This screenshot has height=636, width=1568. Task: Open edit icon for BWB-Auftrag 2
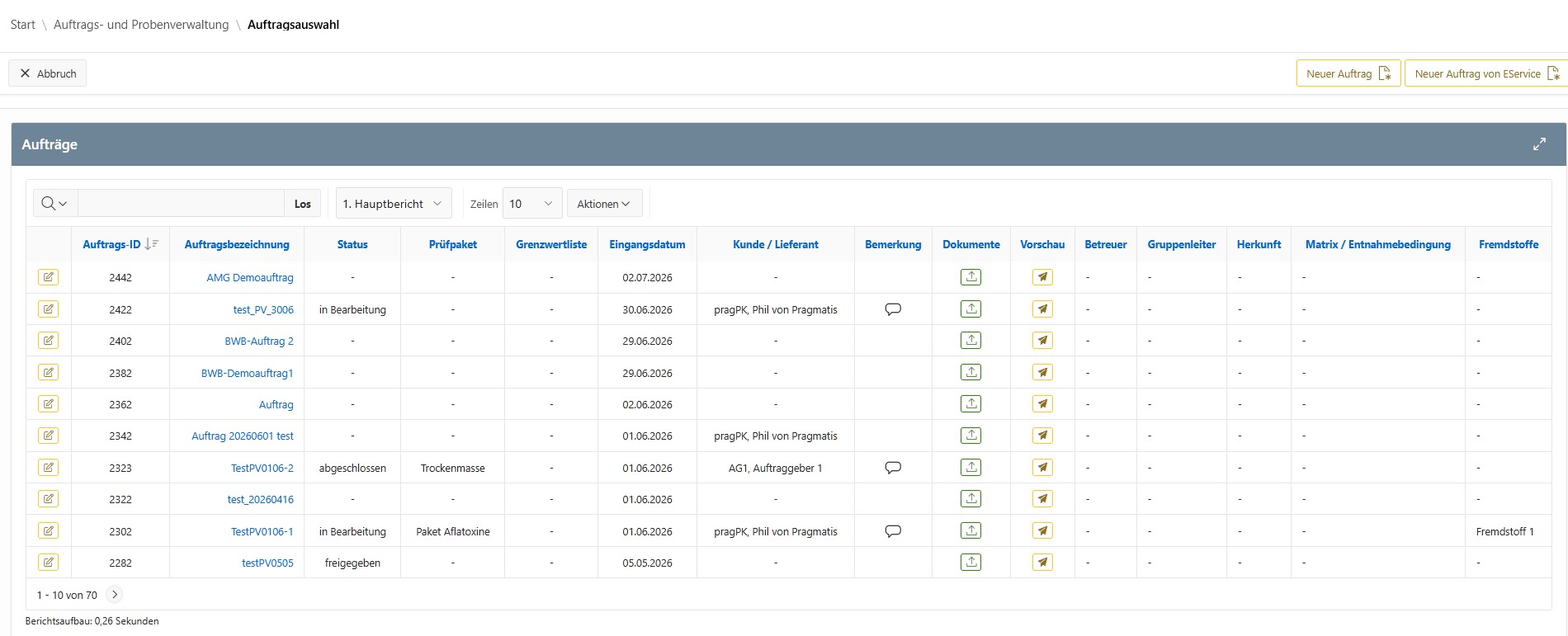click(49, 341)
